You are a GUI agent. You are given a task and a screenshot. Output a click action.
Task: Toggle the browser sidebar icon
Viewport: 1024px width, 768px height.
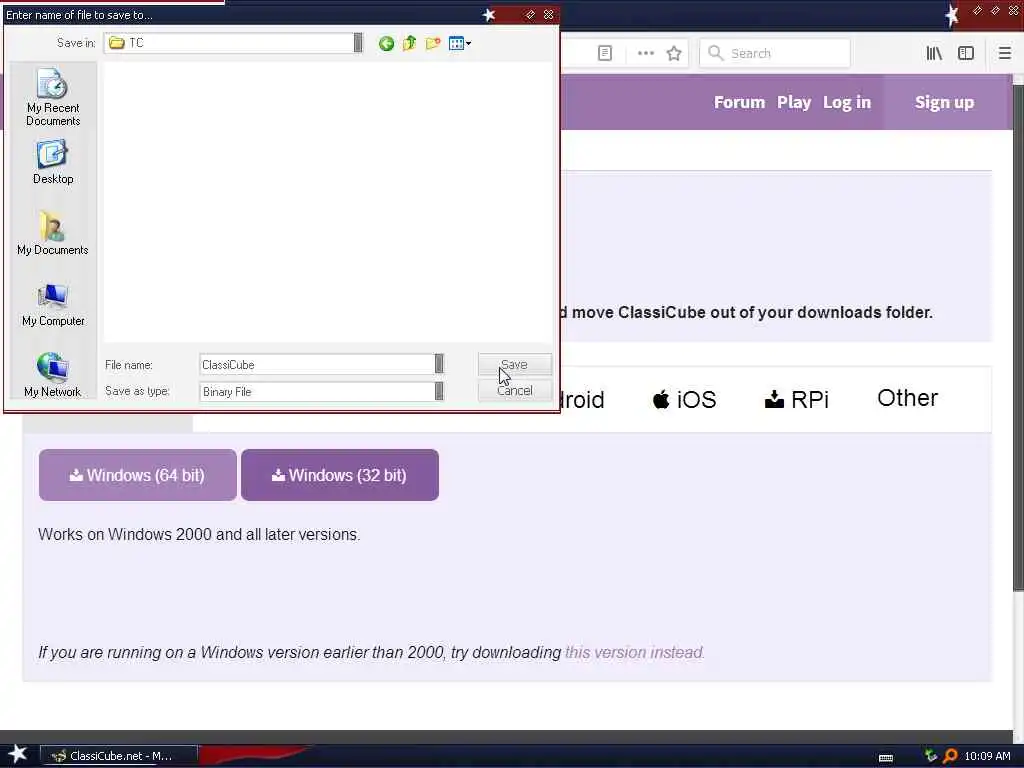pyautogui.click(x=966, y=53)
